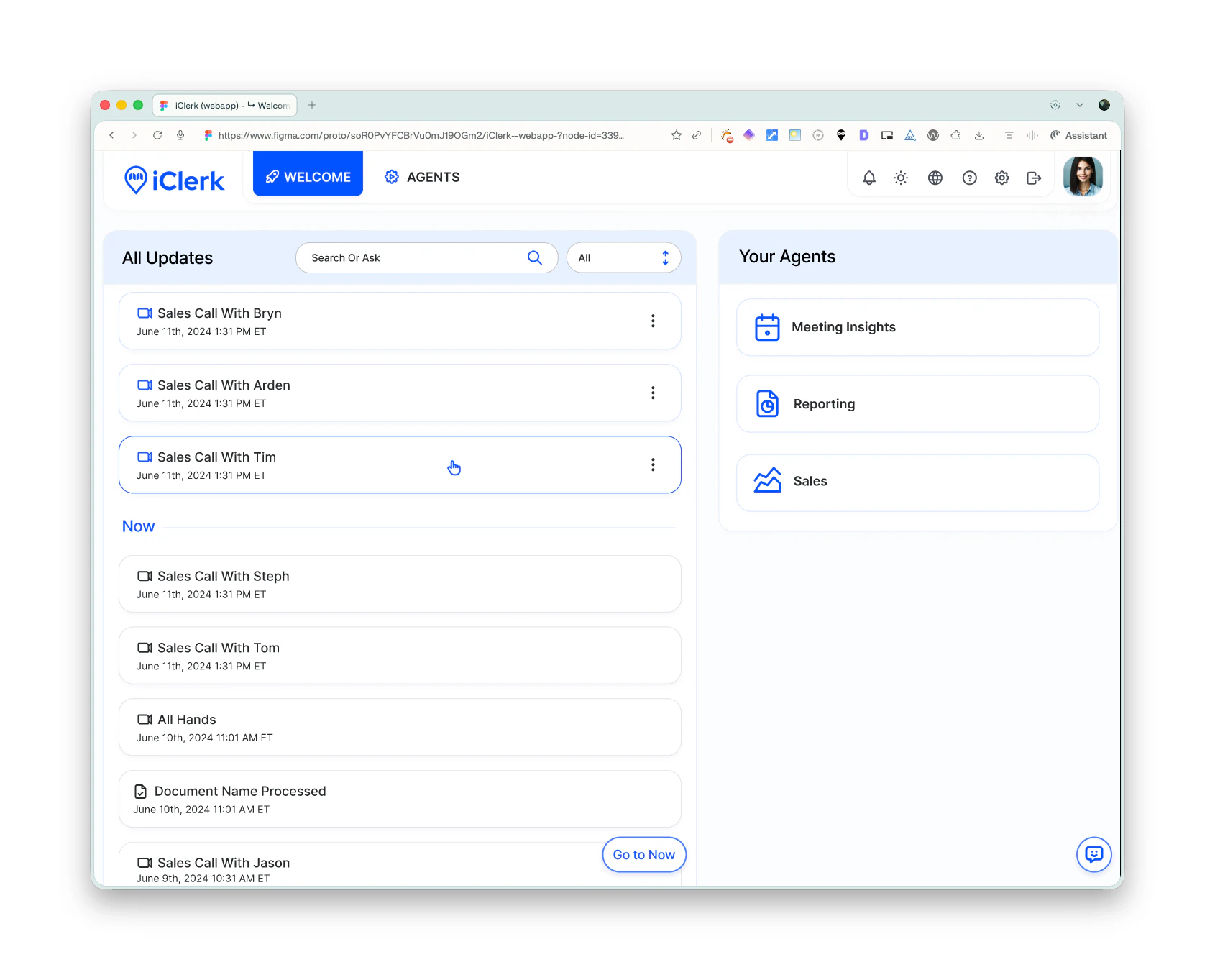The height and width of the screenshot is (980, 1215).
Task: Click the browser forward arrow
Action: 134,135
